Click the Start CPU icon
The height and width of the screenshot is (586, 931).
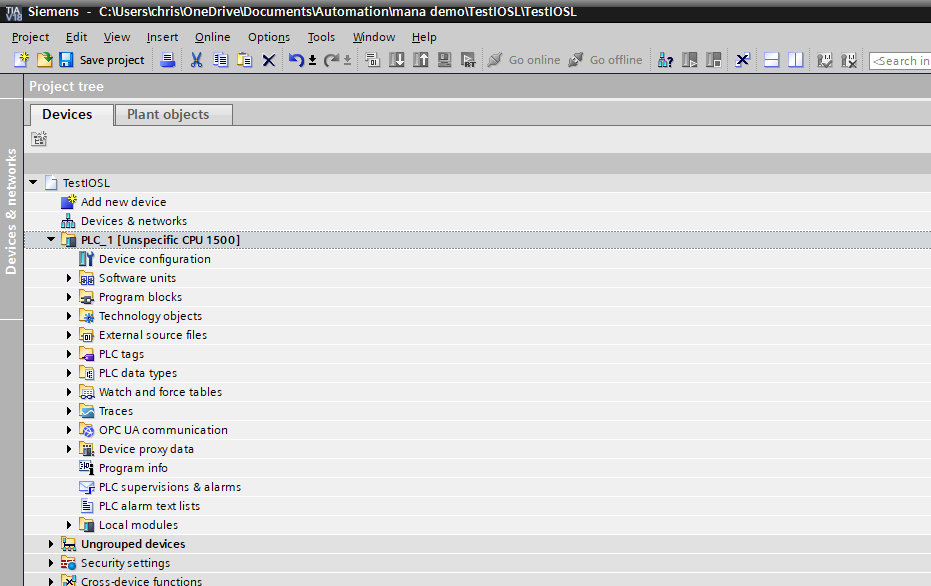(x=689, y=59)
